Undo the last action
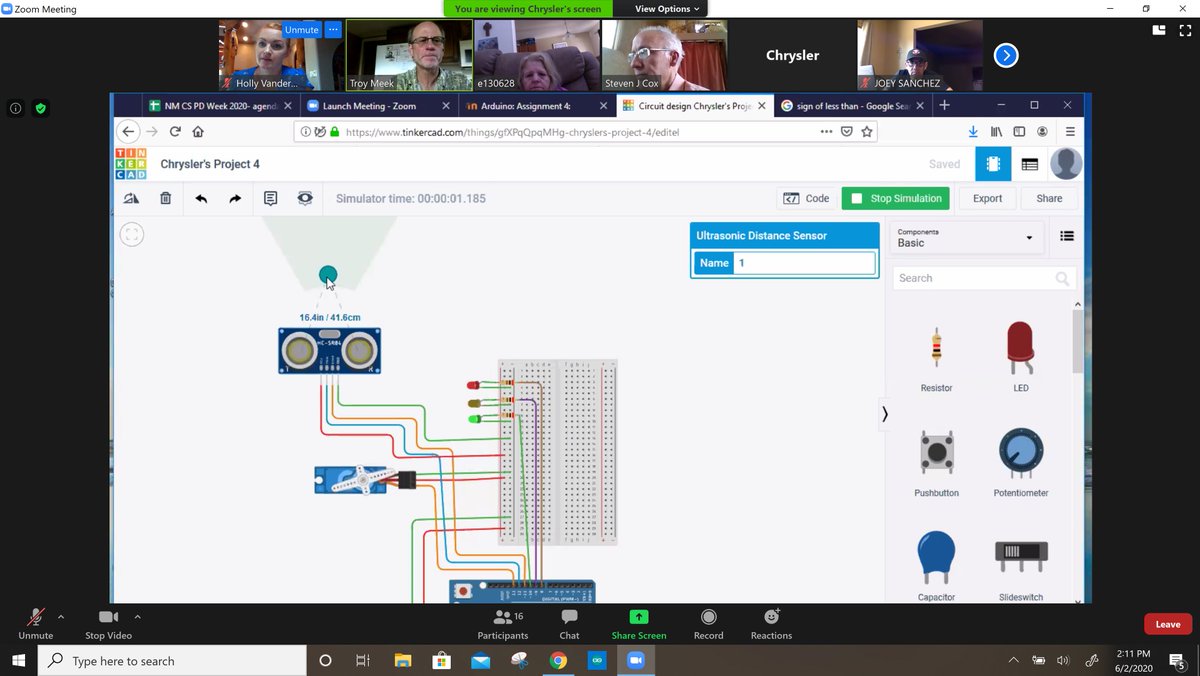This screenshot has width=1200, height=676. pyautogui.click(x=201, y=199)
